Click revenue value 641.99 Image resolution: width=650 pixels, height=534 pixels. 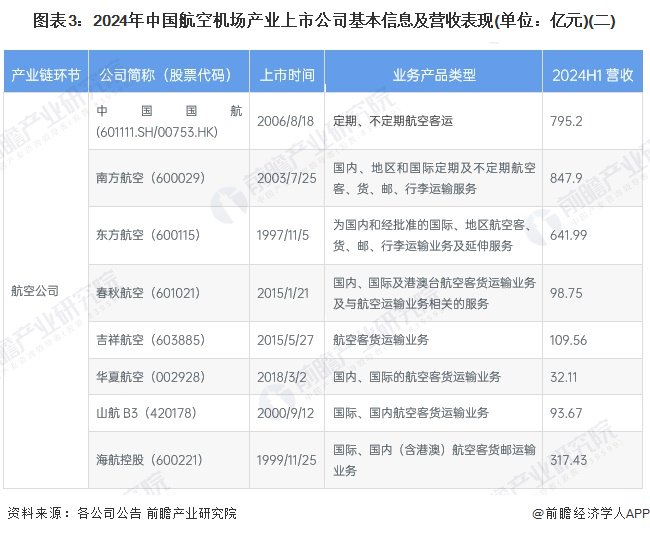[568, 235]
